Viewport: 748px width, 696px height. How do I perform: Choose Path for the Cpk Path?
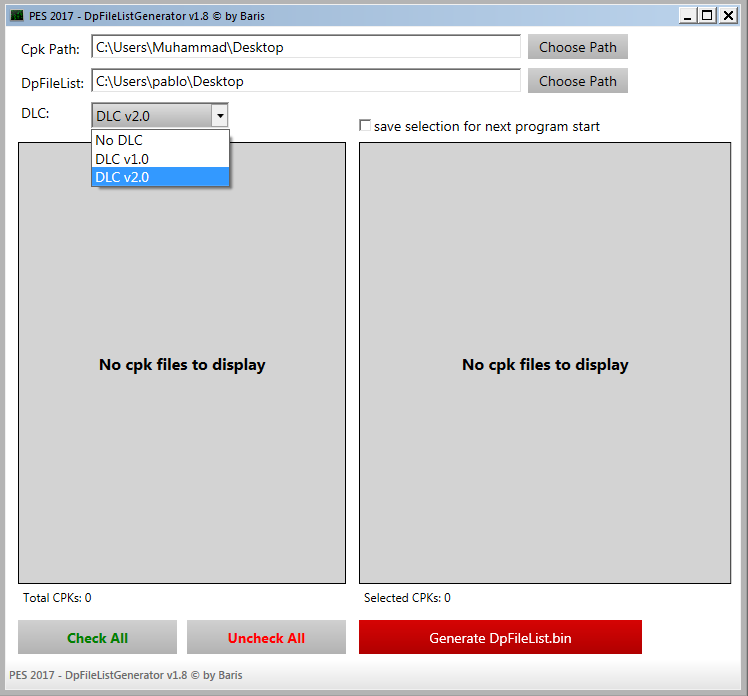(x=578, y=47)
